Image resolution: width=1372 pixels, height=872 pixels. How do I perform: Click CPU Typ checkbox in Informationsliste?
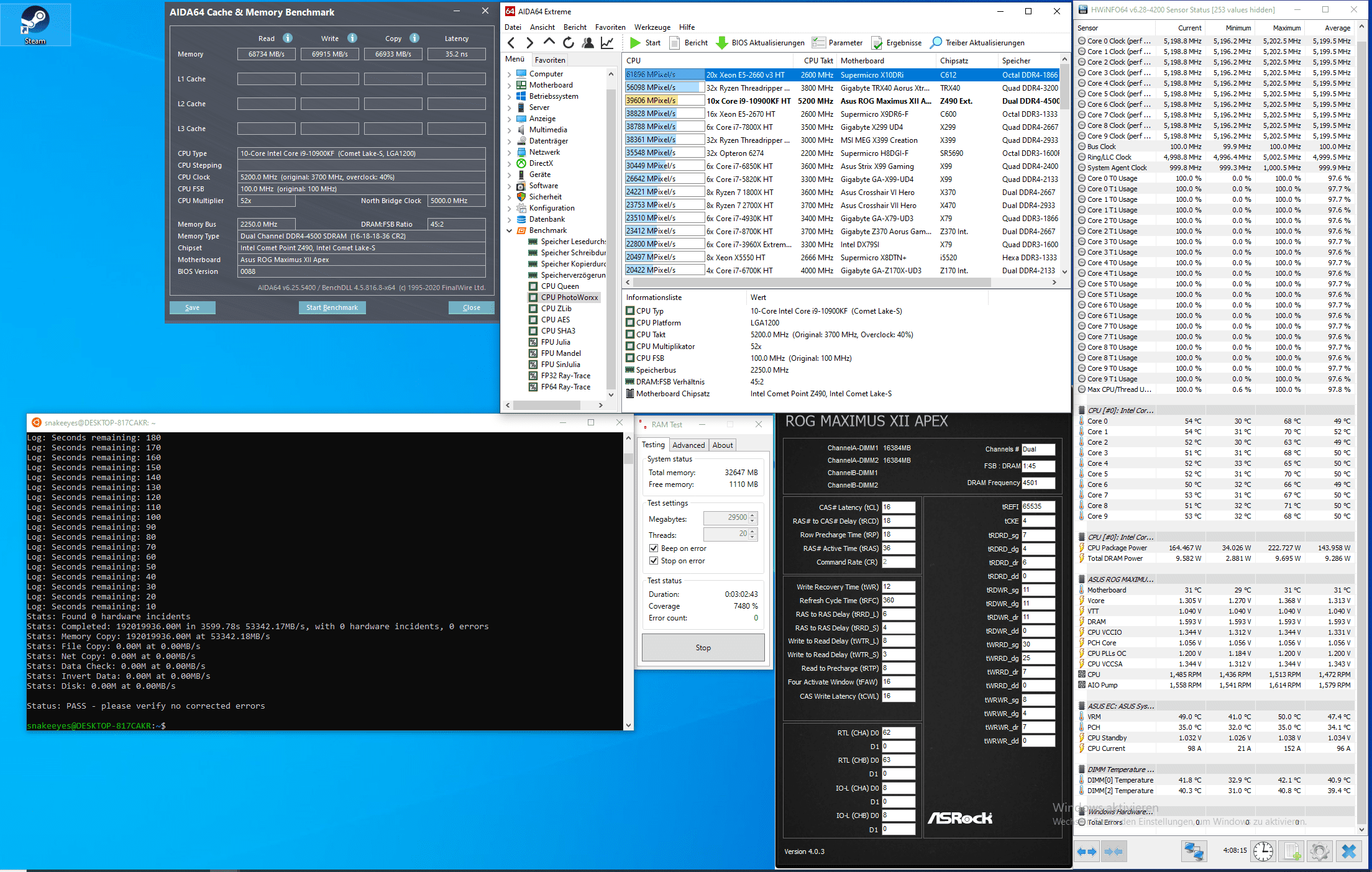click(630, 311)
